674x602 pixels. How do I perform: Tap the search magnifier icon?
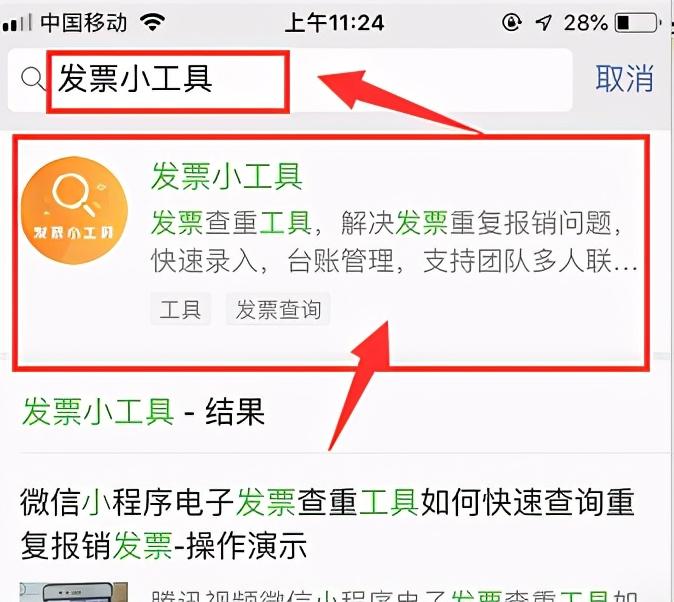33,79
